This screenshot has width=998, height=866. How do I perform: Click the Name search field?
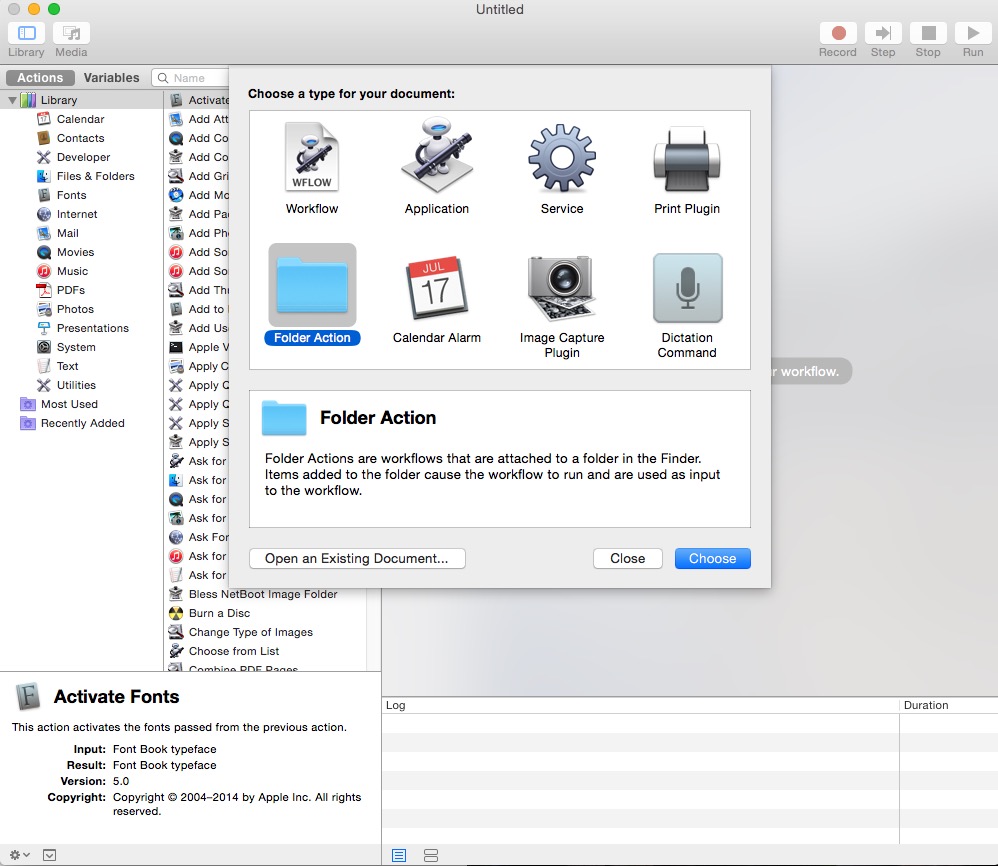tap(191, 78)
